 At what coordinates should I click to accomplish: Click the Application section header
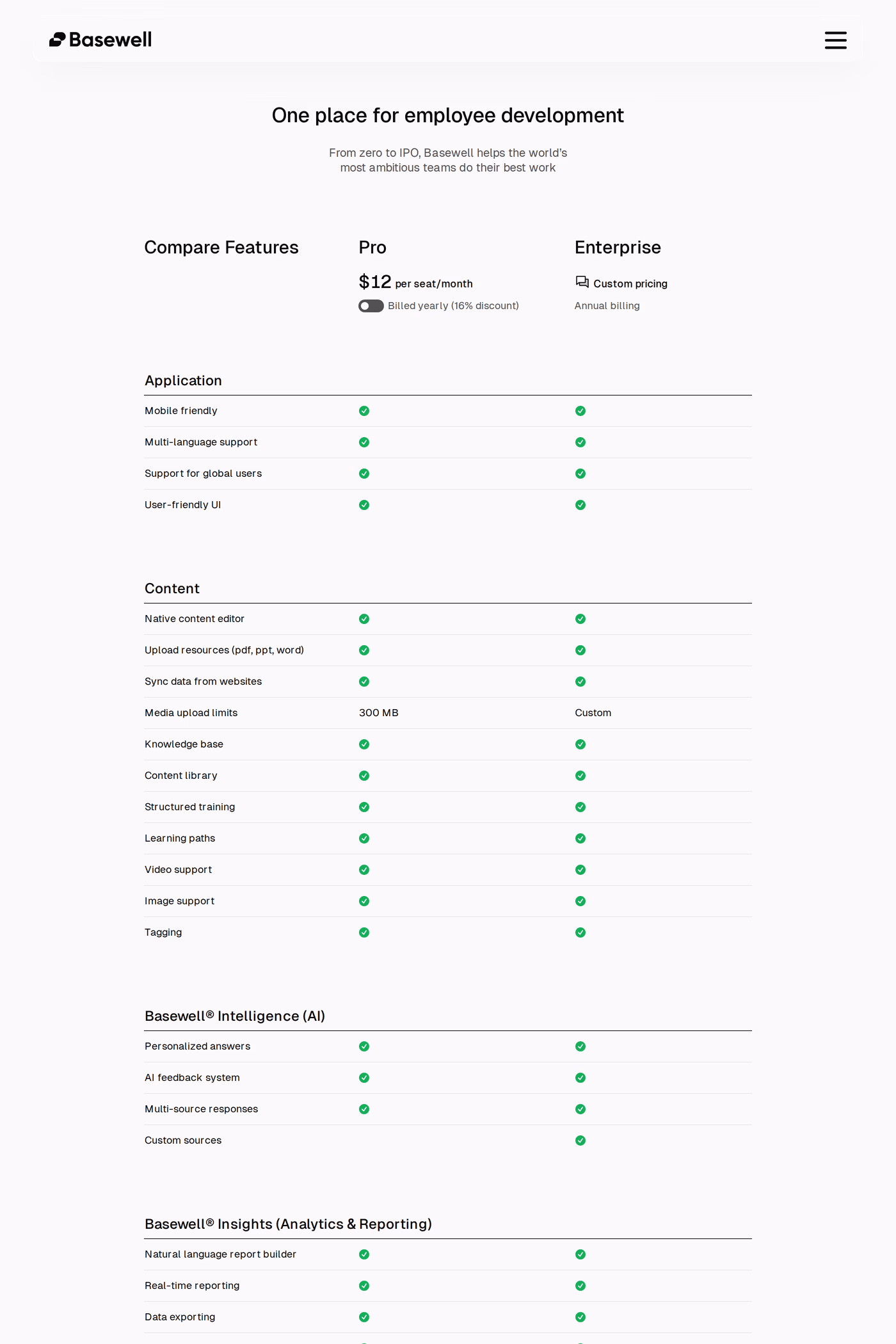[x=183, y=381]
